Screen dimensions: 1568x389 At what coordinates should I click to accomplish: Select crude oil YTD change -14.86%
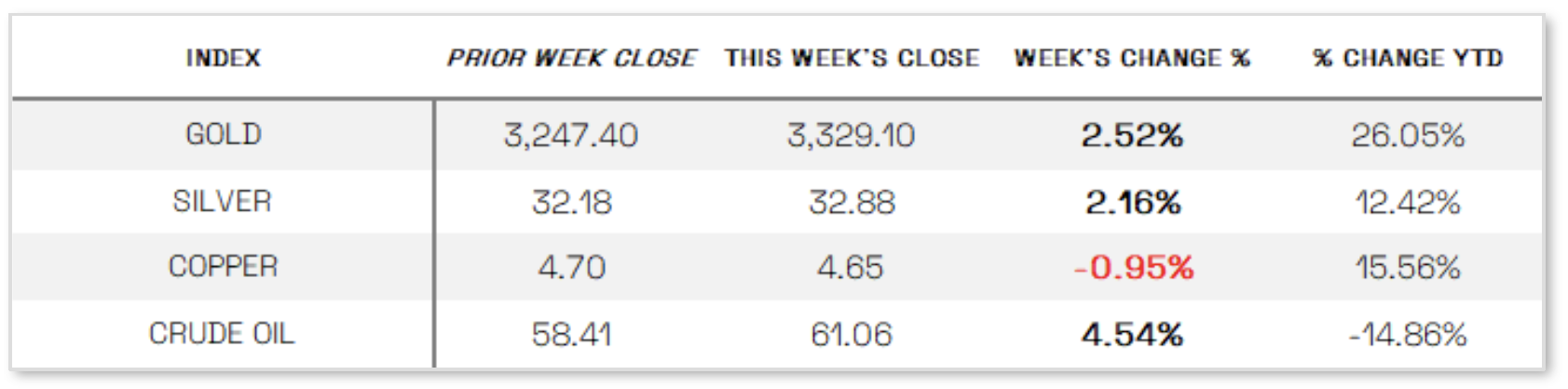tap(1408, 335)
